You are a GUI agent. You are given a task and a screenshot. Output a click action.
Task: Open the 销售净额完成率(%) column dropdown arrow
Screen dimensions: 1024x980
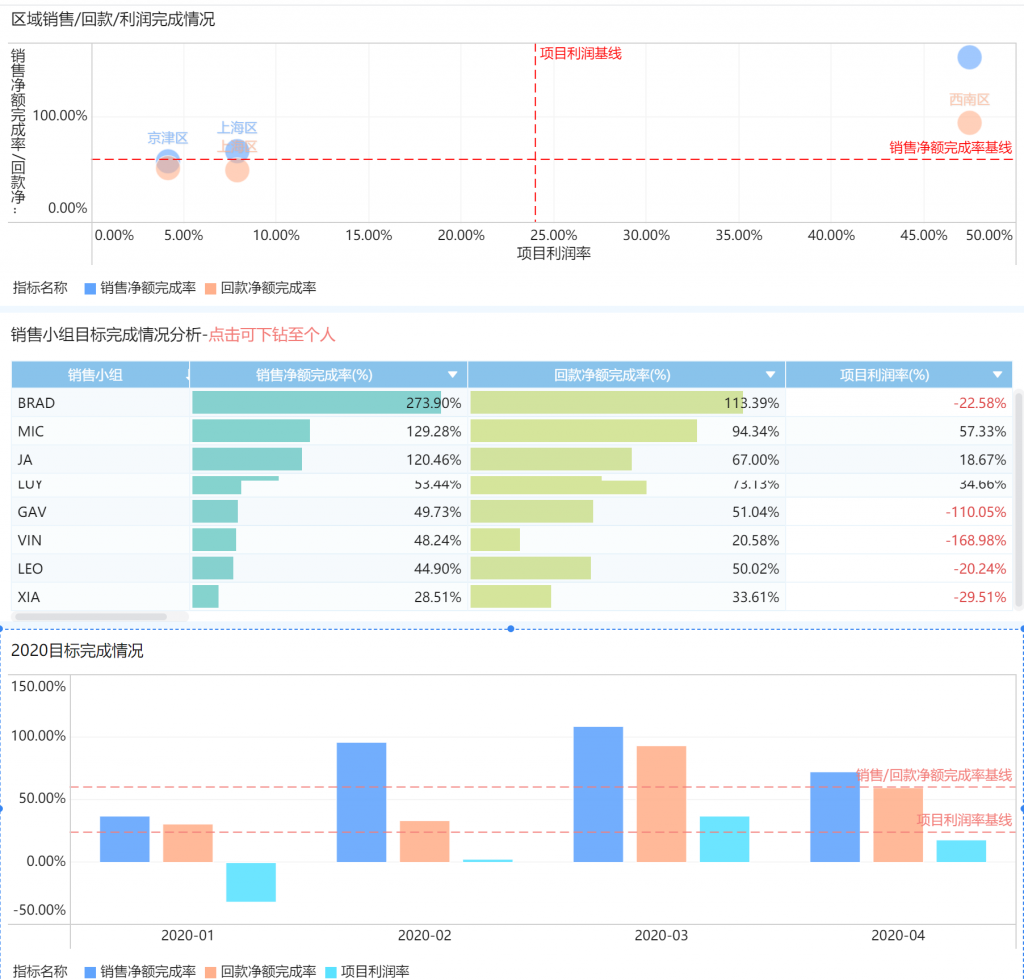click(453, 375)
